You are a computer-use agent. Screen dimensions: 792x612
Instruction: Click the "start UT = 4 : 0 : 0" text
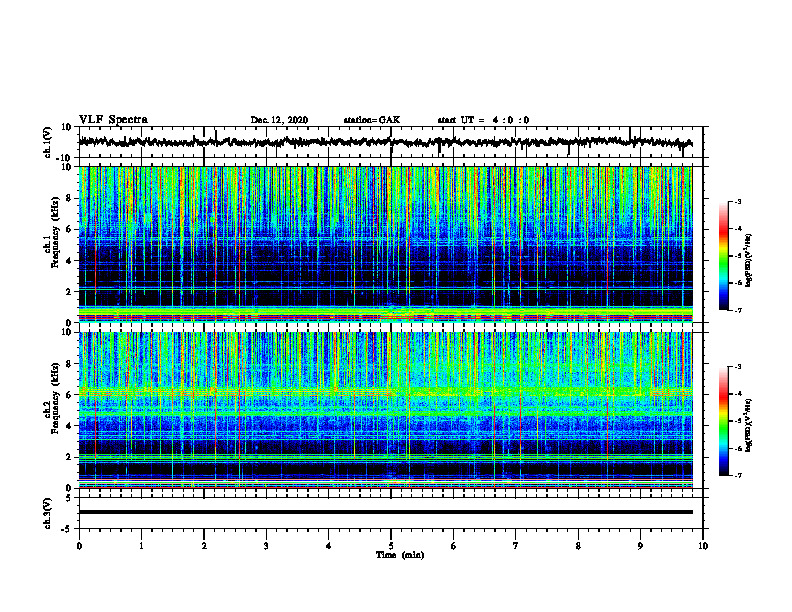click(483, 120)
